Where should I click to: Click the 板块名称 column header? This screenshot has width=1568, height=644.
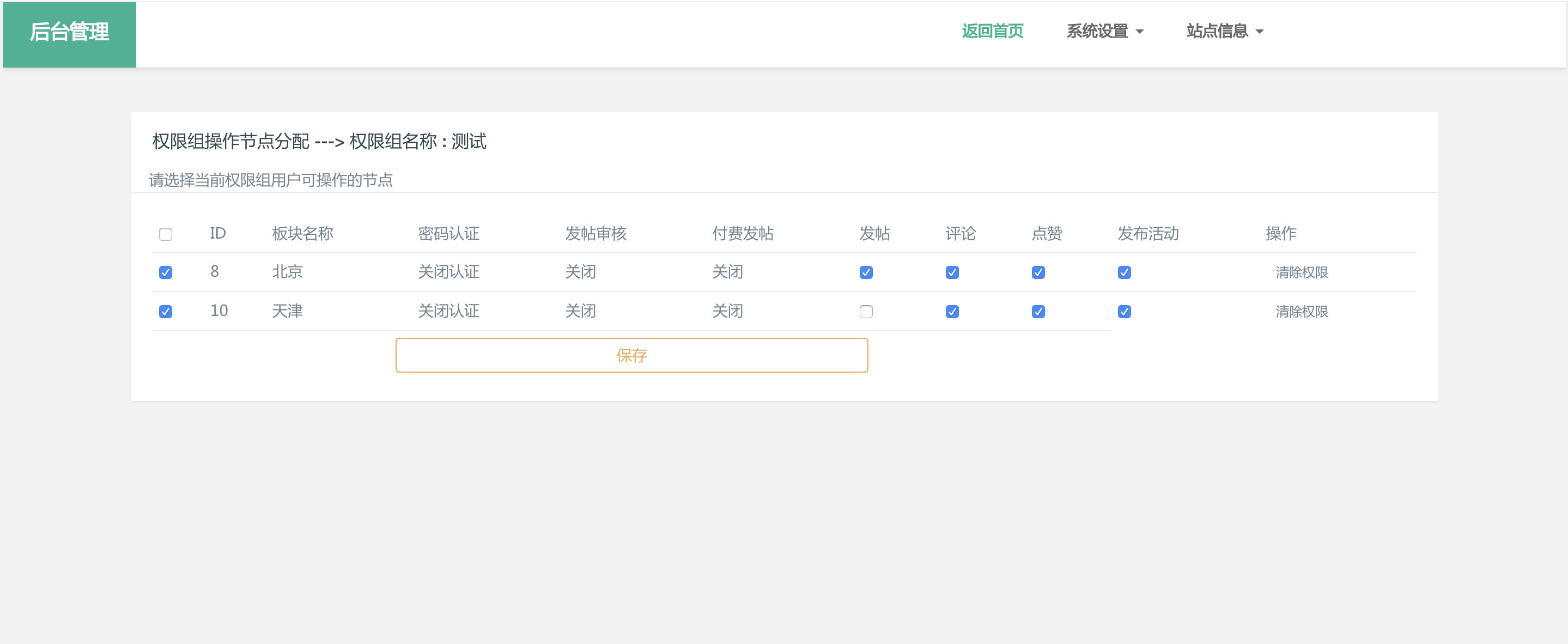302,234
